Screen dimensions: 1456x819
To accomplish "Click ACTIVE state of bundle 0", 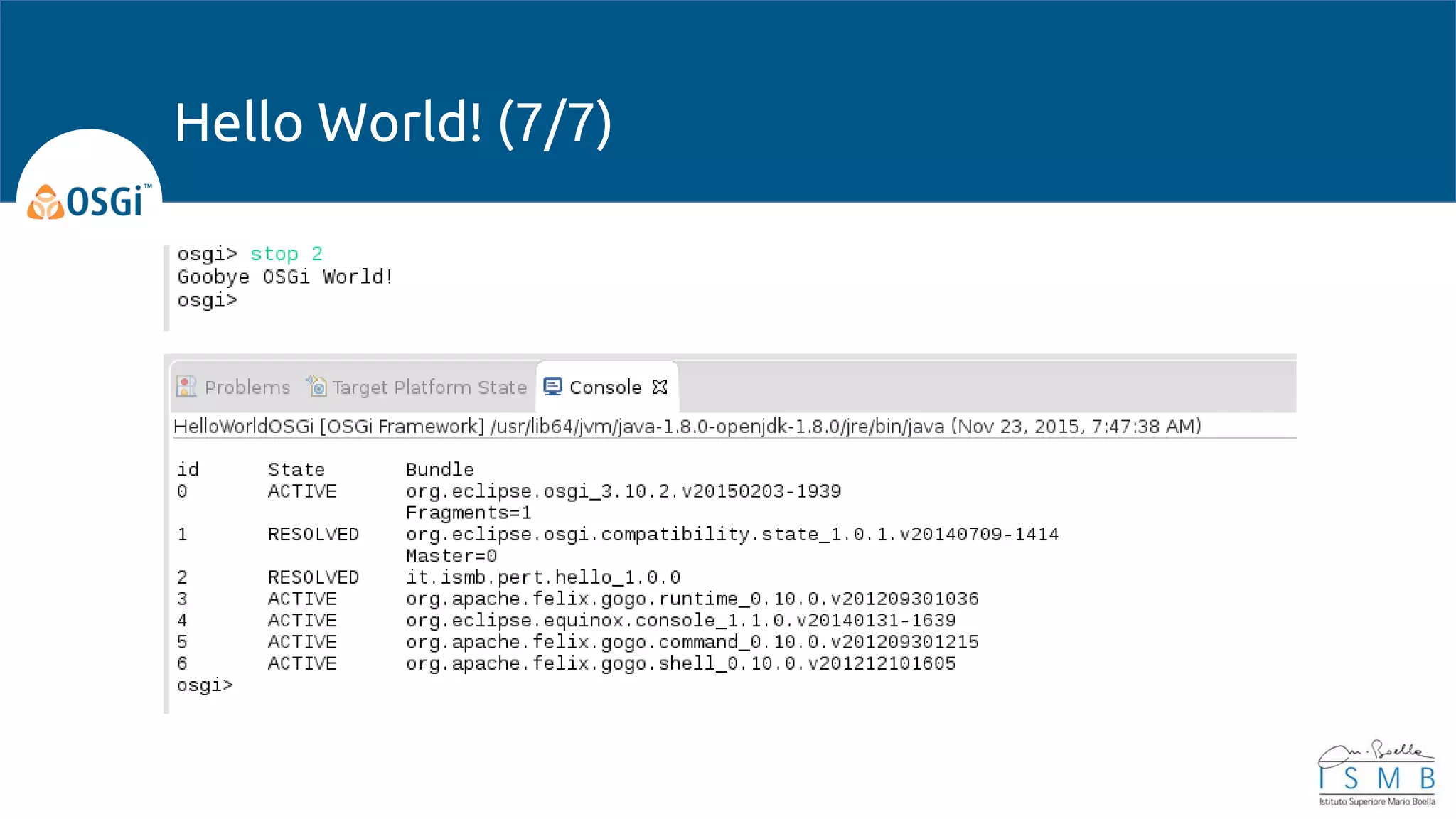I will (x=302, y=491).
